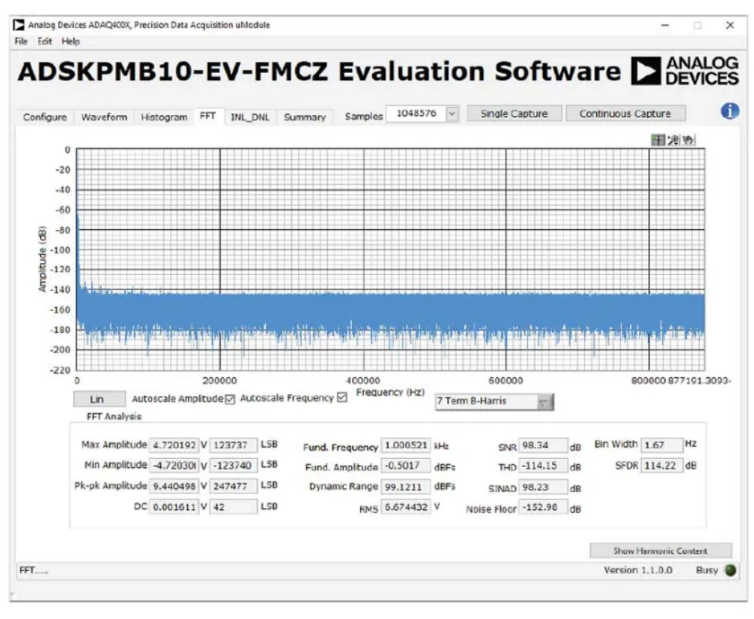This screenshot has width=754, height=619.
Task: Click the Noise Floor value -152.98
Action: point(543,507)
